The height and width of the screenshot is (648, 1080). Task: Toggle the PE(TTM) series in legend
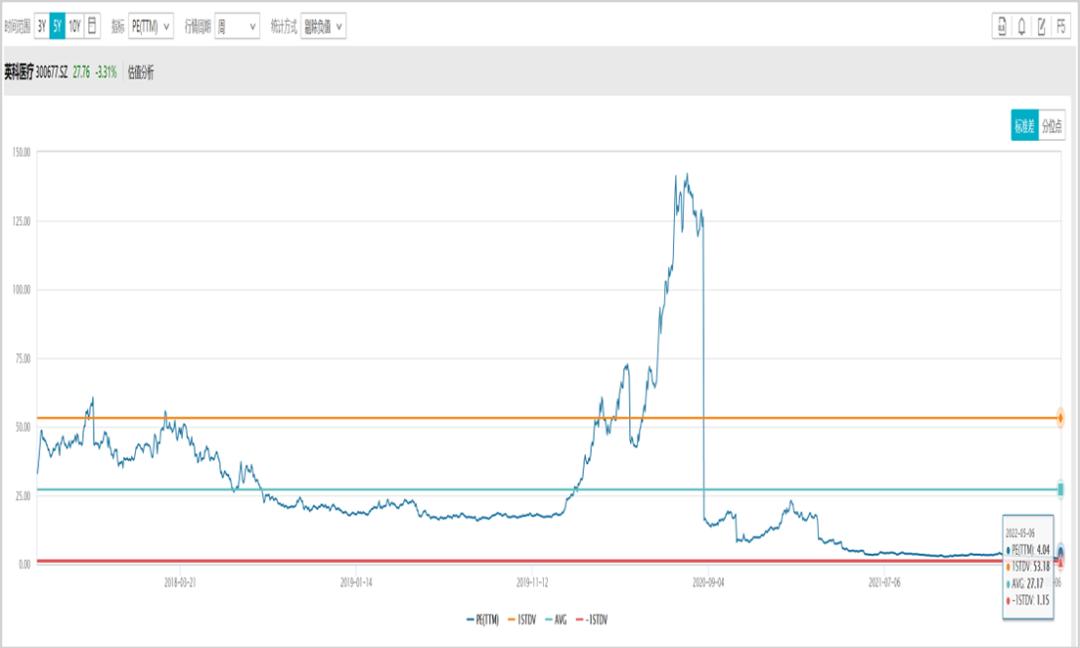pyautogui.click(x=483, y=620)
